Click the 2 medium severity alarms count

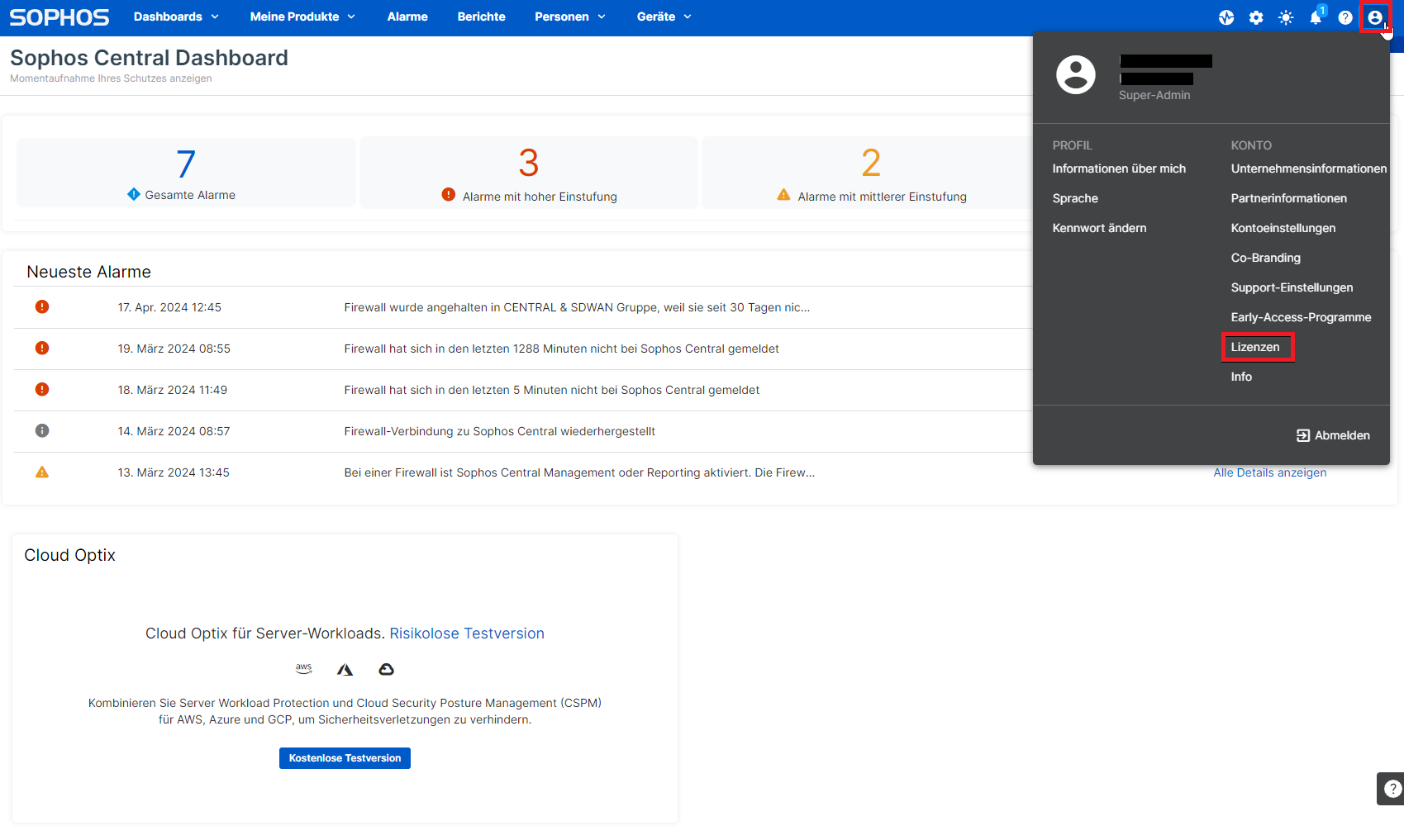[x=871, y=163]
